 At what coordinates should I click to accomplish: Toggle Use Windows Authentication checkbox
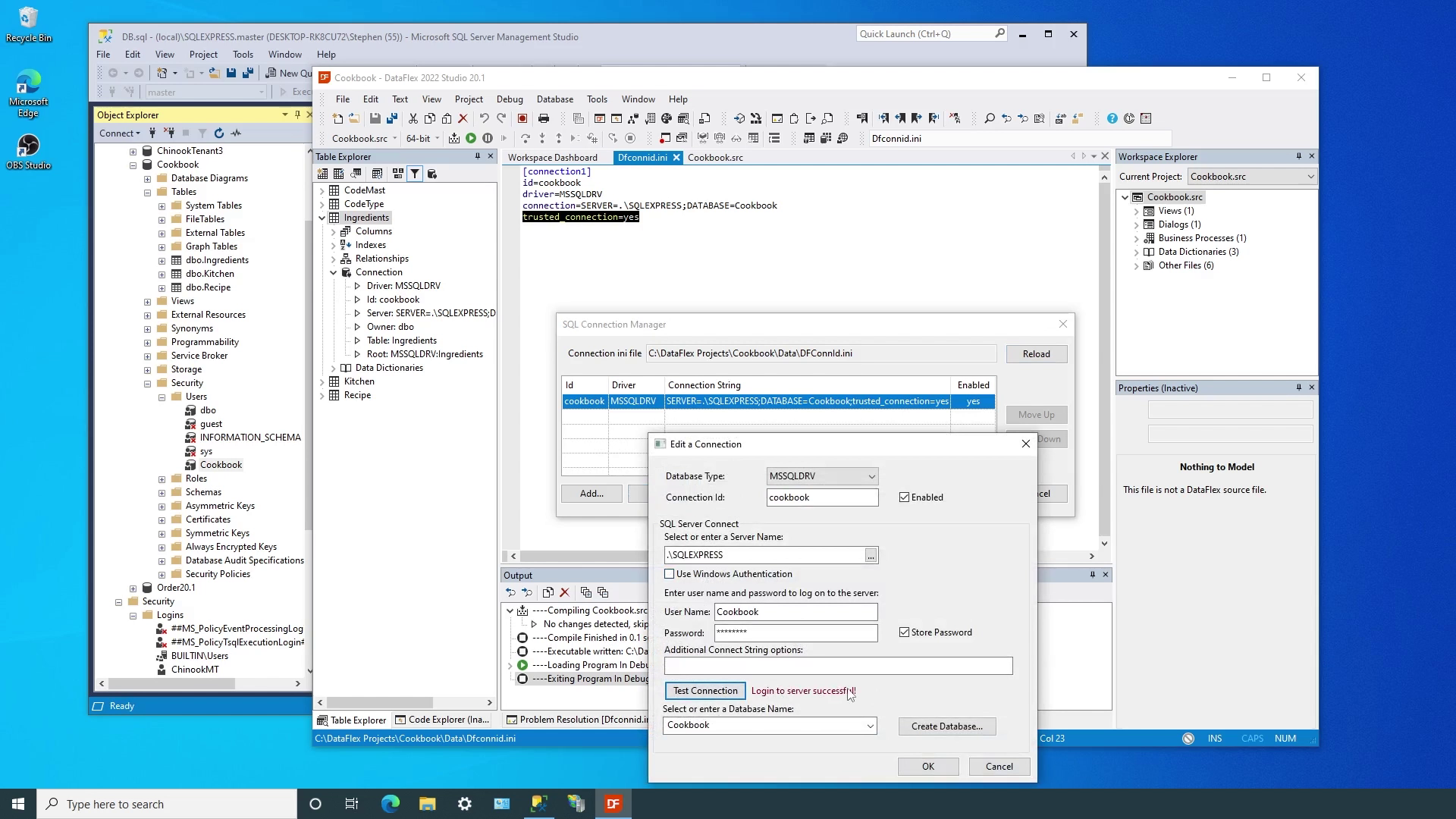pyautogui.click(x=670, y=574)
